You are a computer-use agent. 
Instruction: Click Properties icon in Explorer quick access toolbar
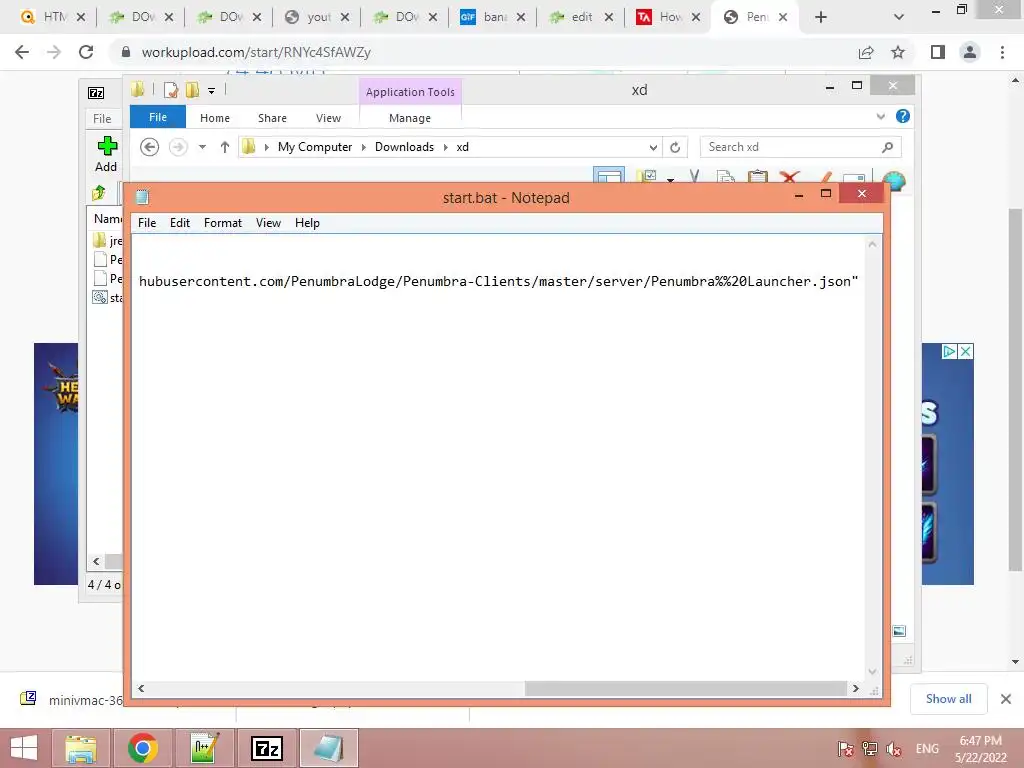pos(171,90)
